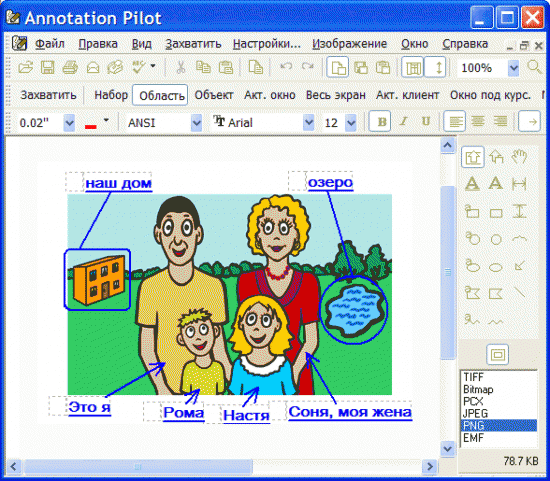Choose the Весь экран capture option
Viewport: 550px width, 481px height.
(335, 95)
